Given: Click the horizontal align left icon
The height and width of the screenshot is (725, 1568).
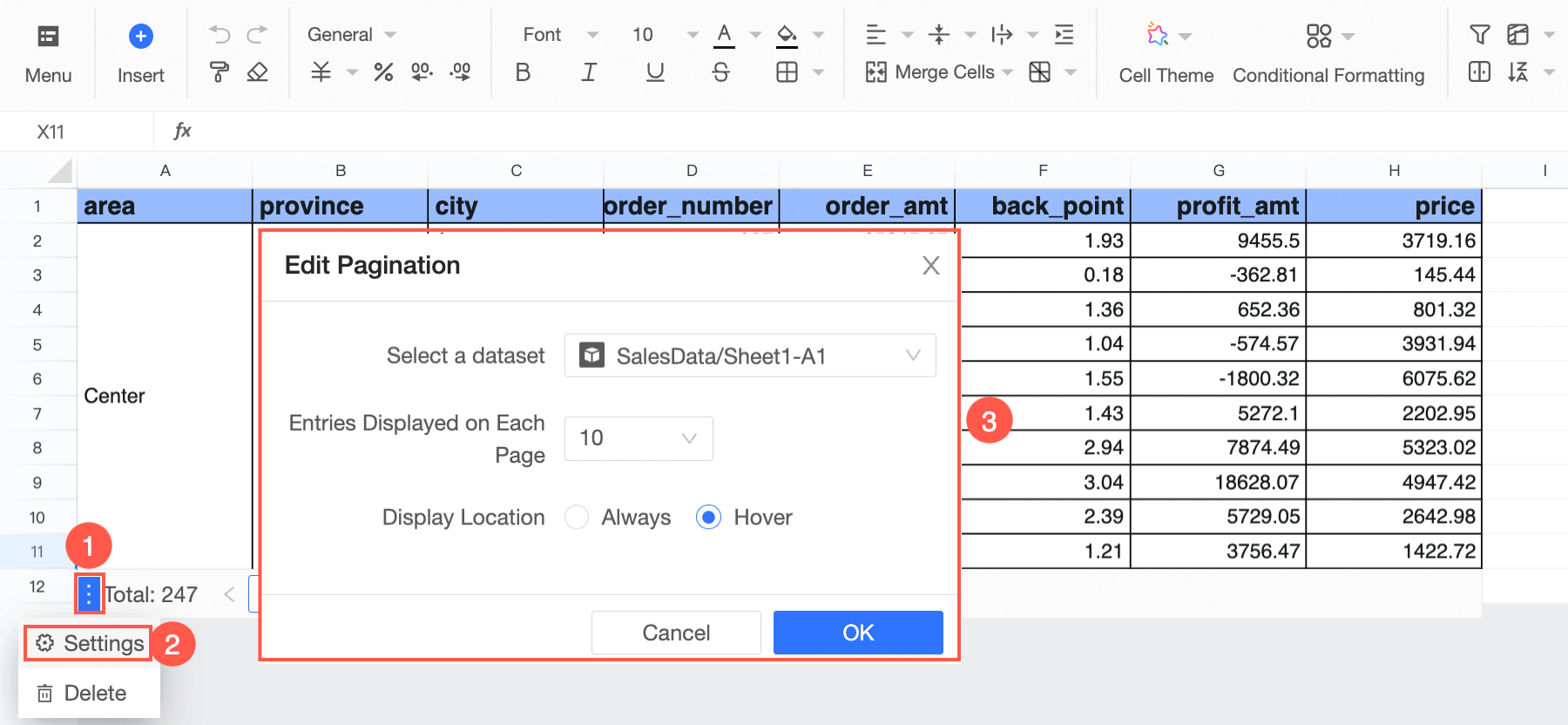Looking at the screenshot, I should [875, 35].
